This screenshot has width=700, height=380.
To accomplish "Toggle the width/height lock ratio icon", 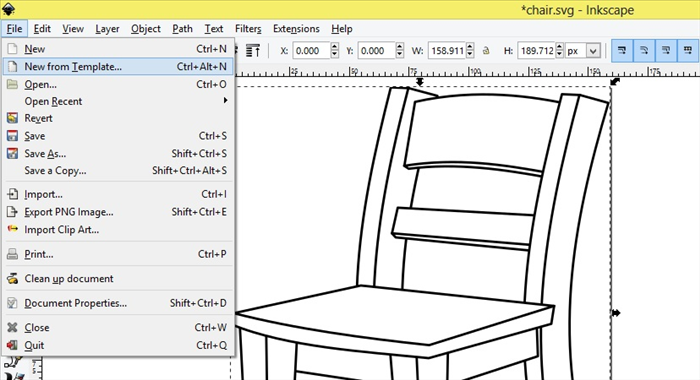I will 486,51.
